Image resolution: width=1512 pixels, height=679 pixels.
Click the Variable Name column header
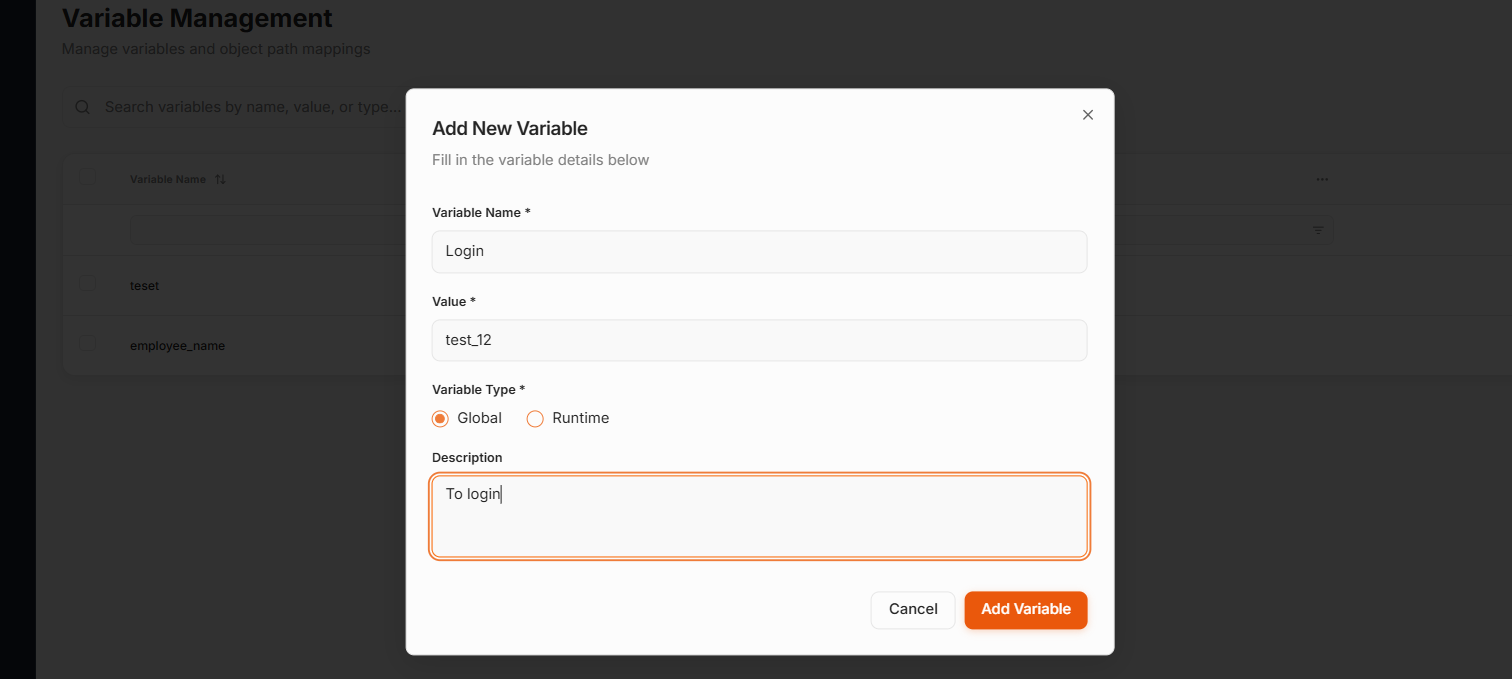[167, 180]
